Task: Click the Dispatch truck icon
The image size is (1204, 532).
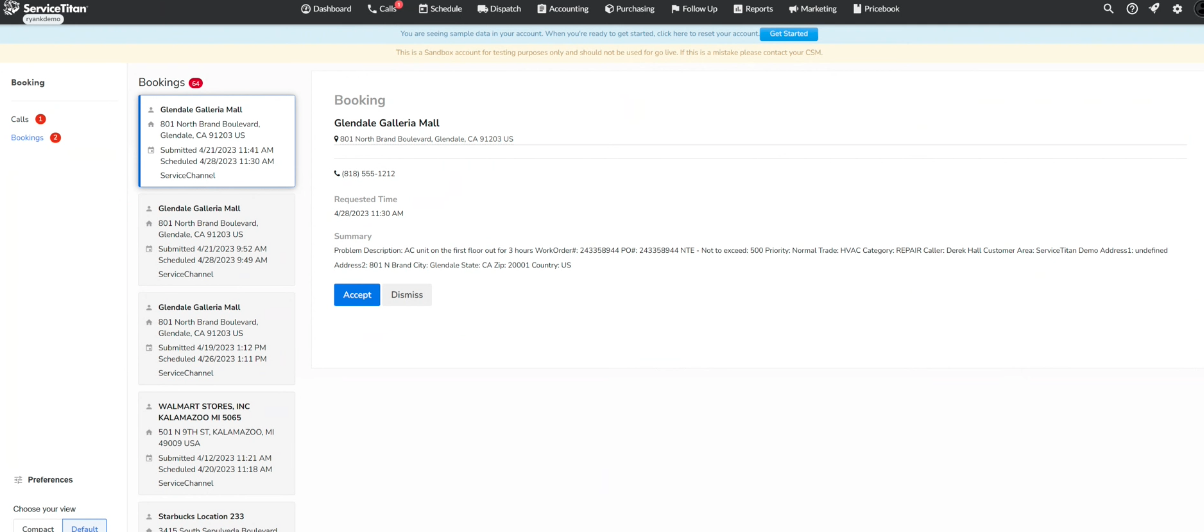Action: [x=483, y=9]
